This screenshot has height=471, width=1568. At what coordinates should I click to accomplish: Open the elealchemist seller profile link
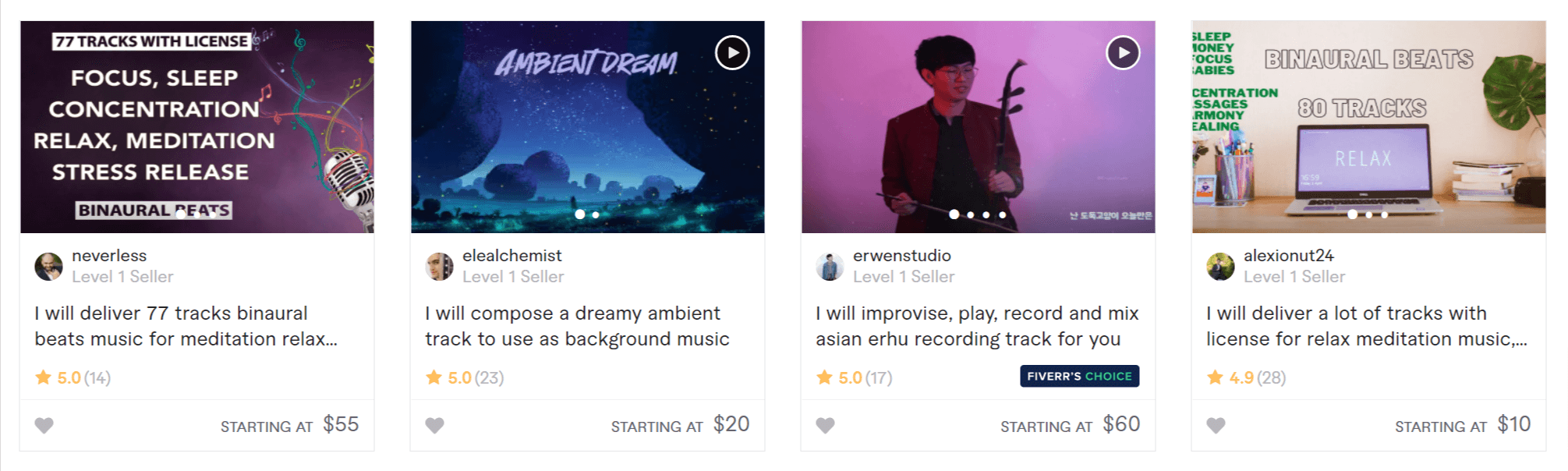511,256
